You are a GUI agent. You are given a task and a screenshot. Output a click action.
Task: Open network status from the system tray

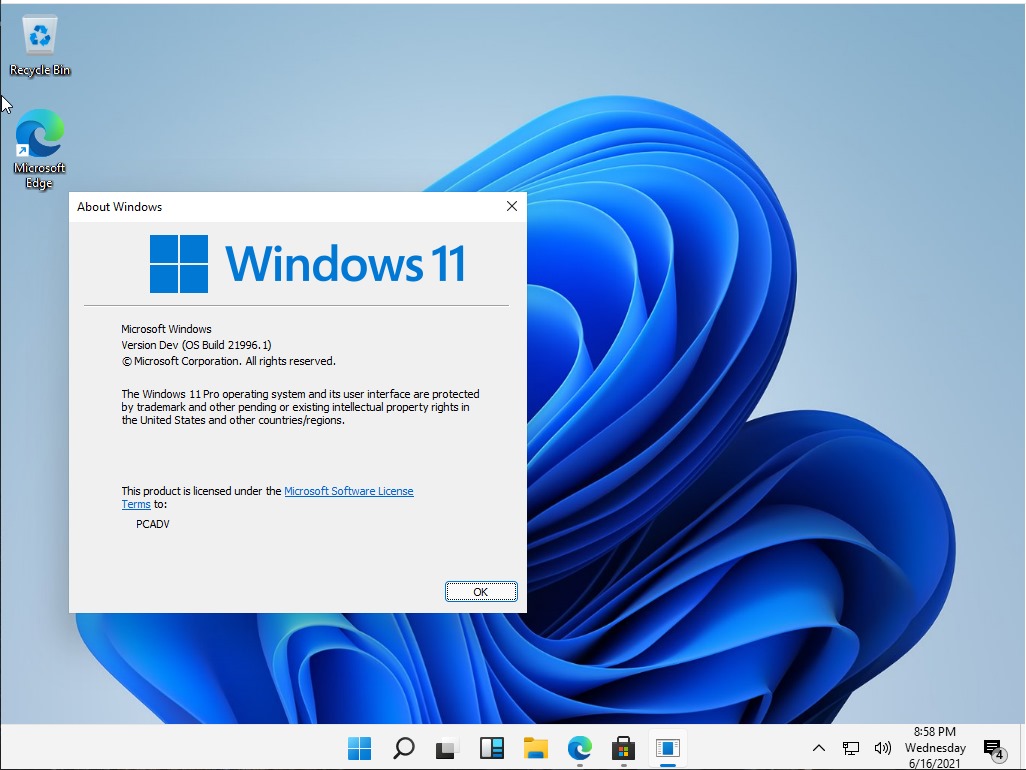coord(851,747)
